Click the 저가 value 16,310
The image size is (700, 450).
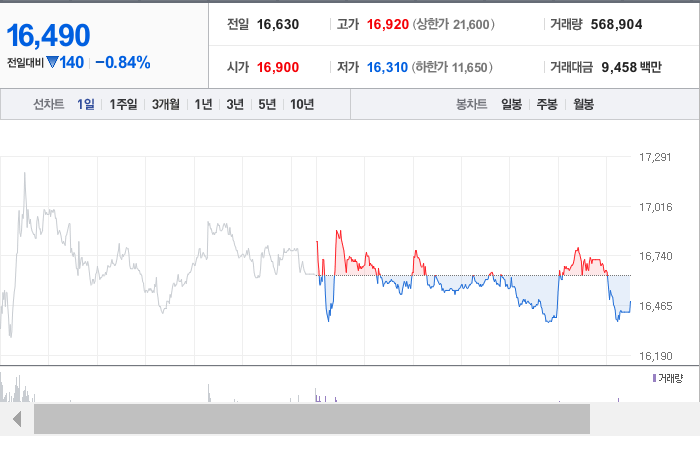[387, 67]
